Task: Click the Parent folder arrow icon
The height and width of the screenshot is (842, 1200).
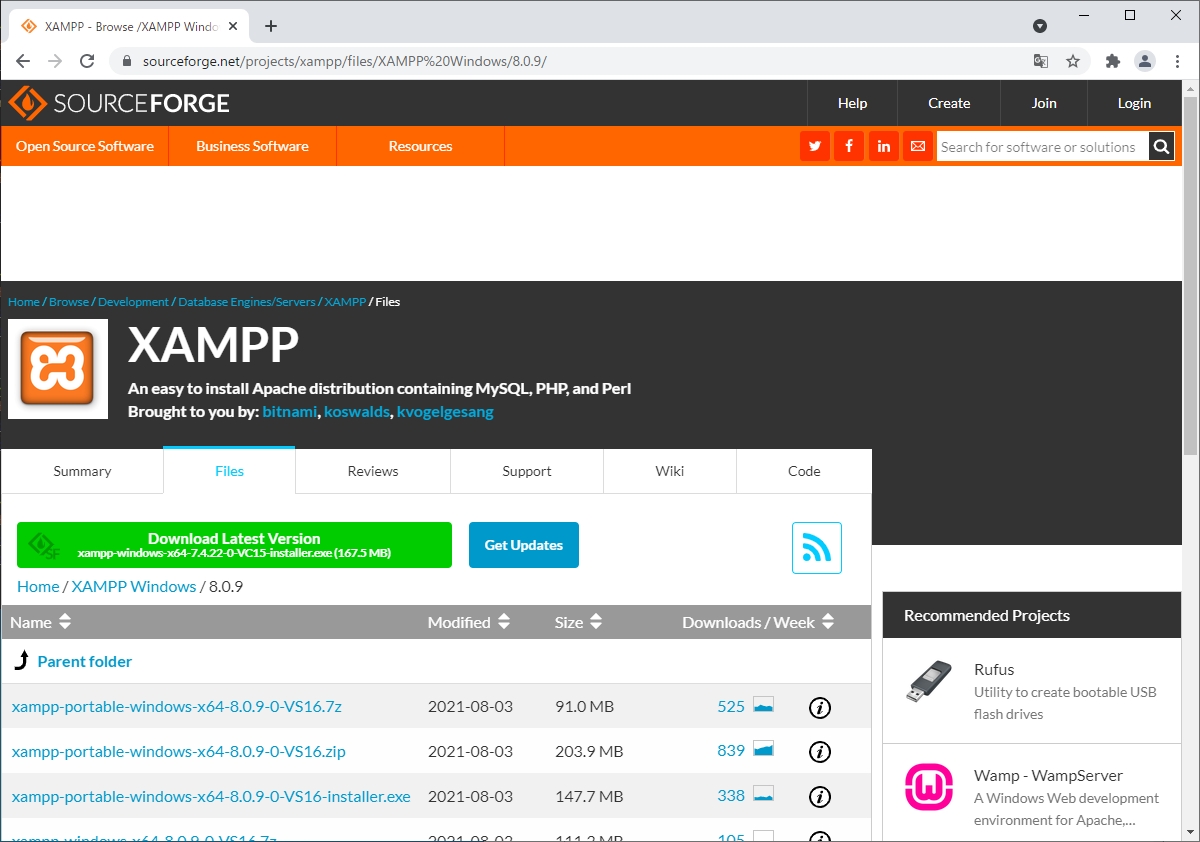Action: pyautogui.click(x=21, y=661)
